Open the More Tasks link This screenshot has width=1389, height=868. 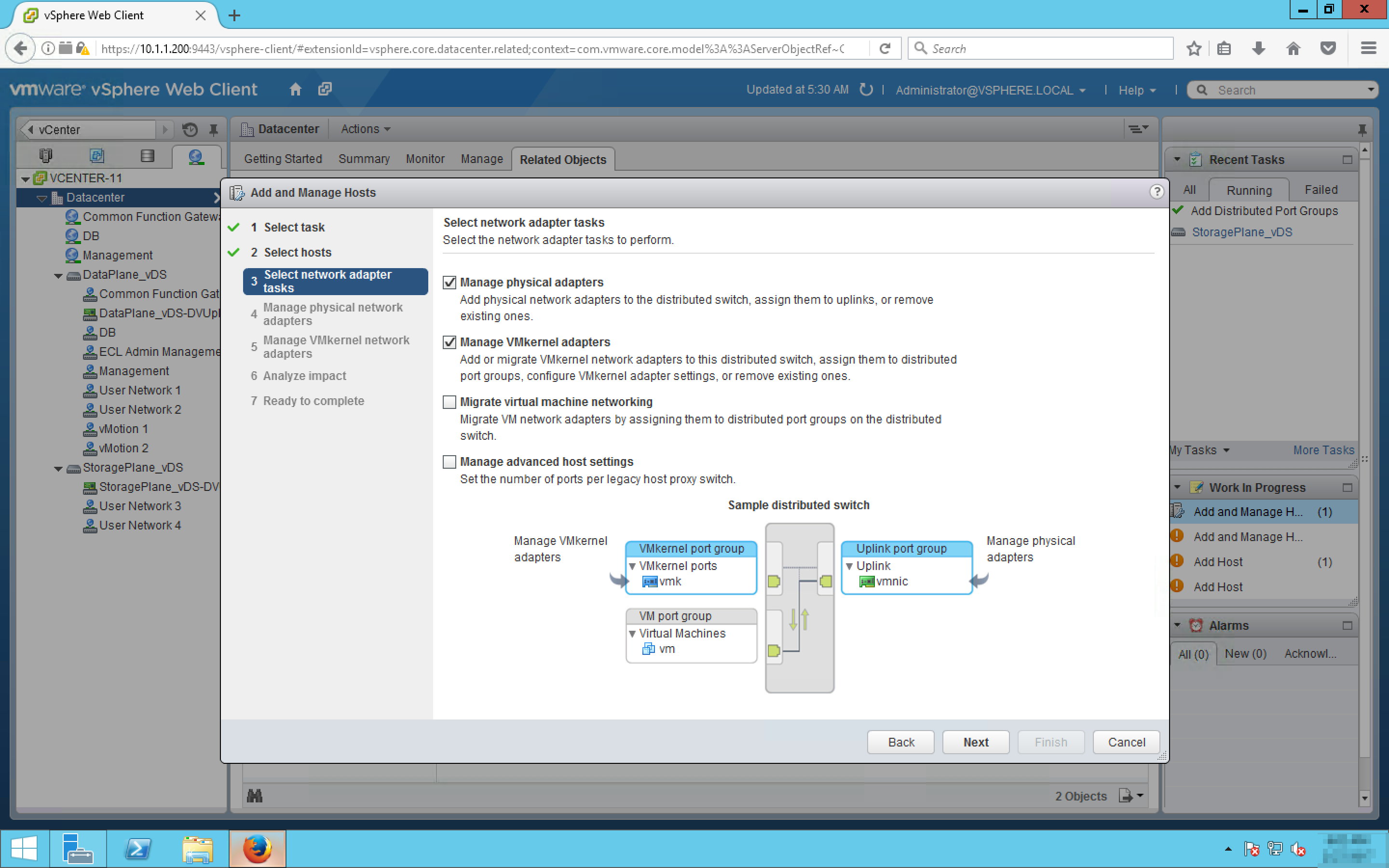pos(1323,450)
